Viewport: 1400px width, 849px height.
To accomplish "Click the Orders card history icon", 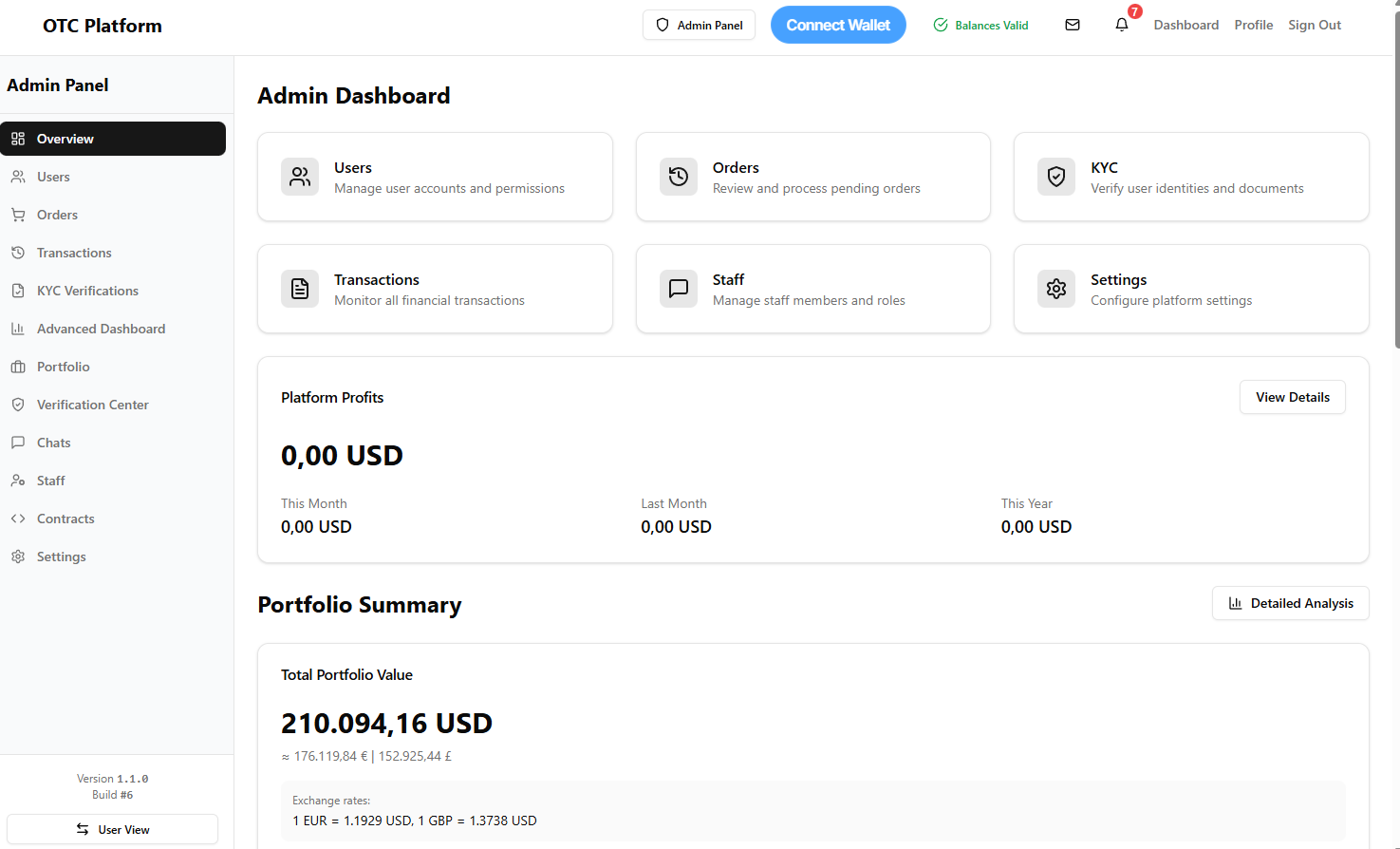I will [x=678, y=177].
